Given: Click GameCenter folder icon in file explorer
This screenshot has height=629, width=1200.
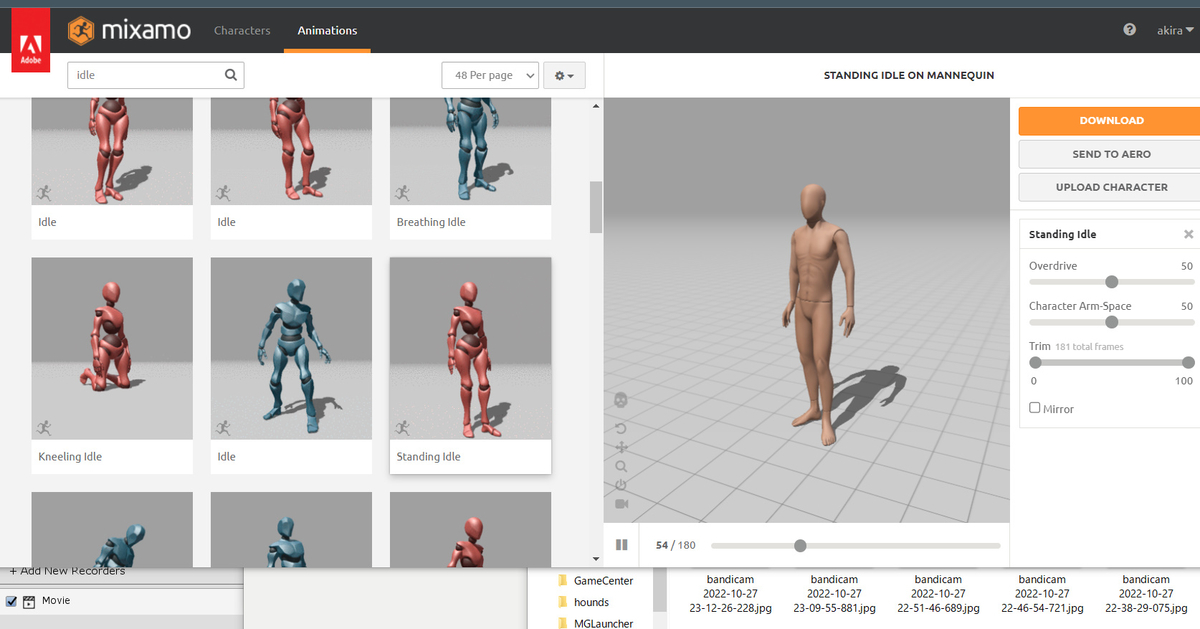Looking at the screenshot, I should pos(563,580).
